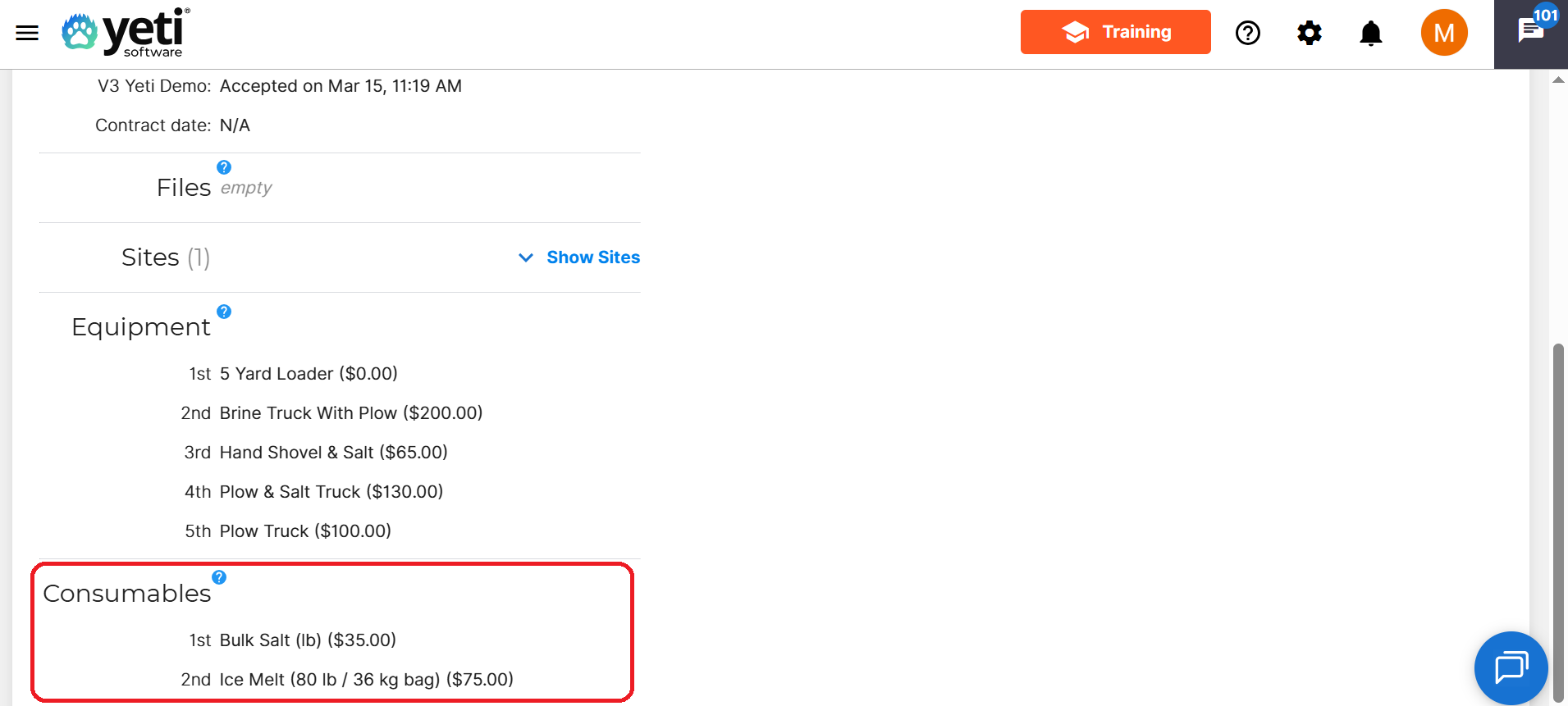Open the help question mark icon
This screenshot has width=1568, height=706.
click(x=1247, y=33)
